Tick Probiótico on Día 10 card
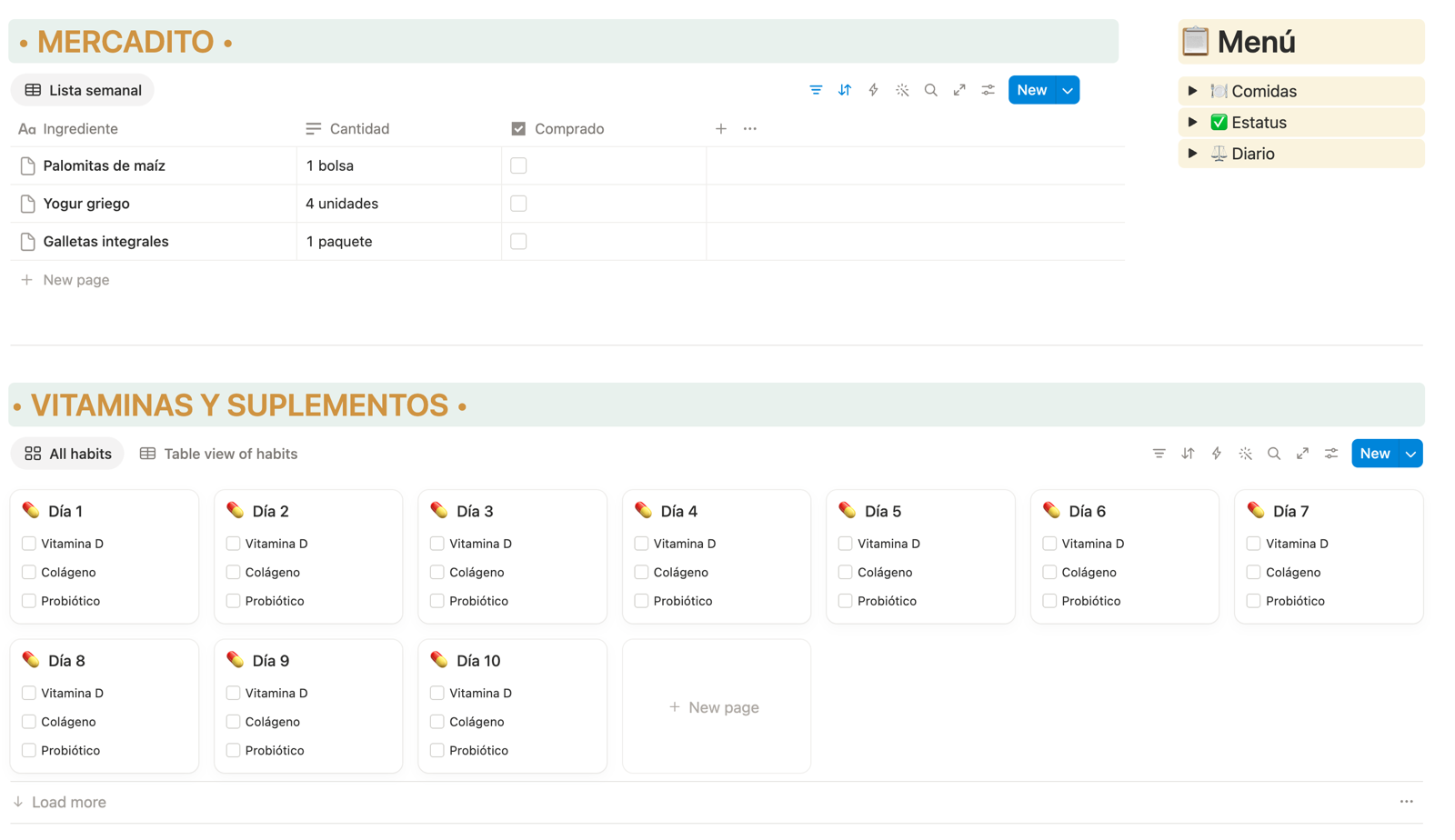The image size is (1455, 840). [x=437, y=751]
